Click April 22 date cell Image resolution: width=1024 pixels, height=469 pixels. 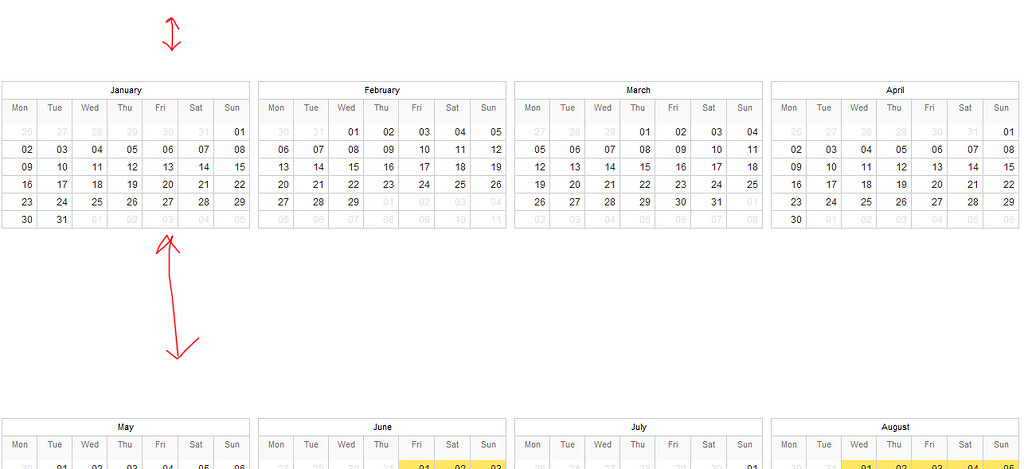coord(1001,185)
